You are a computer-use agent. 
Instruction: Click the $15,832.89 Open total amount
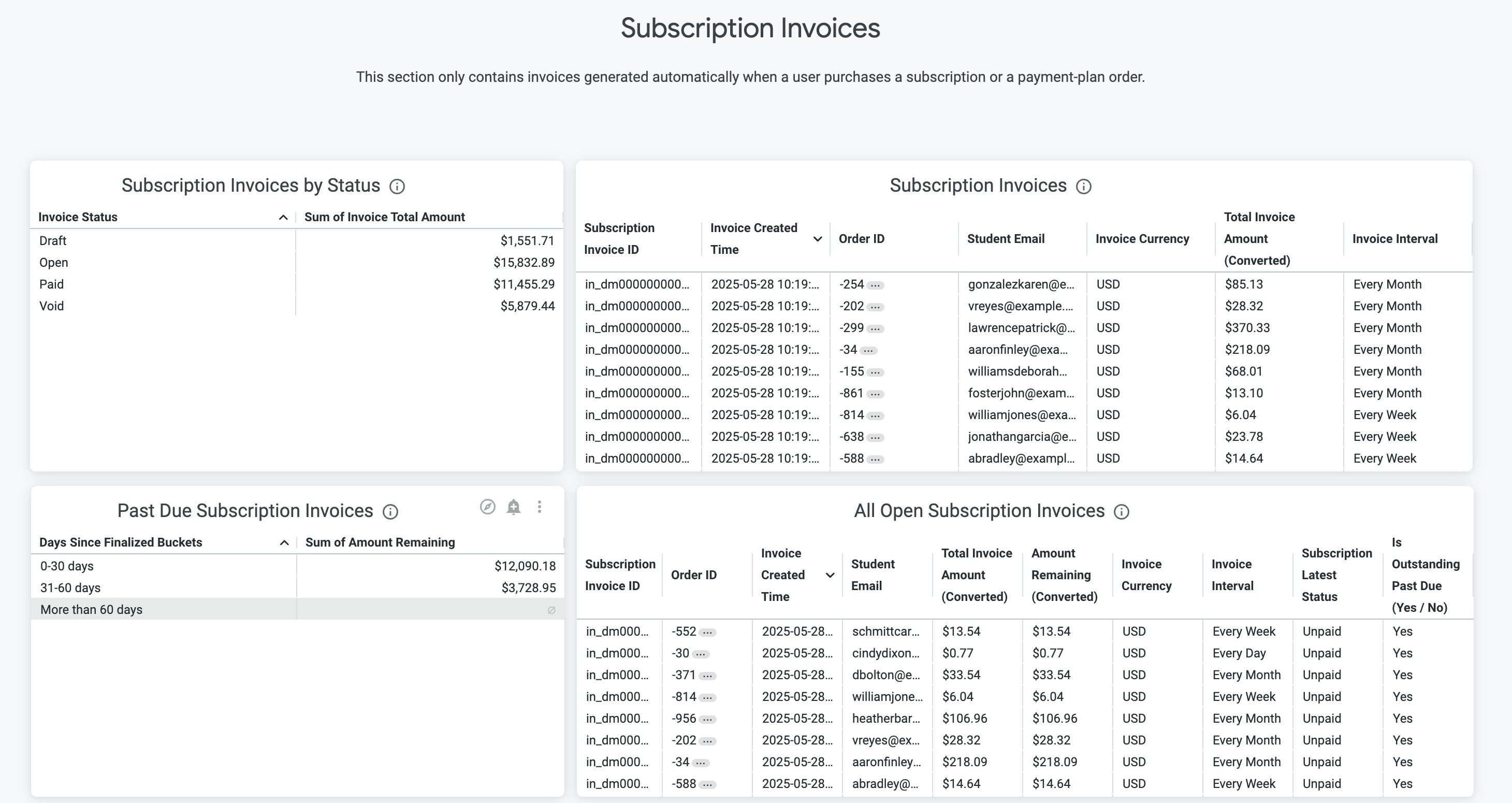click(524, 263)
